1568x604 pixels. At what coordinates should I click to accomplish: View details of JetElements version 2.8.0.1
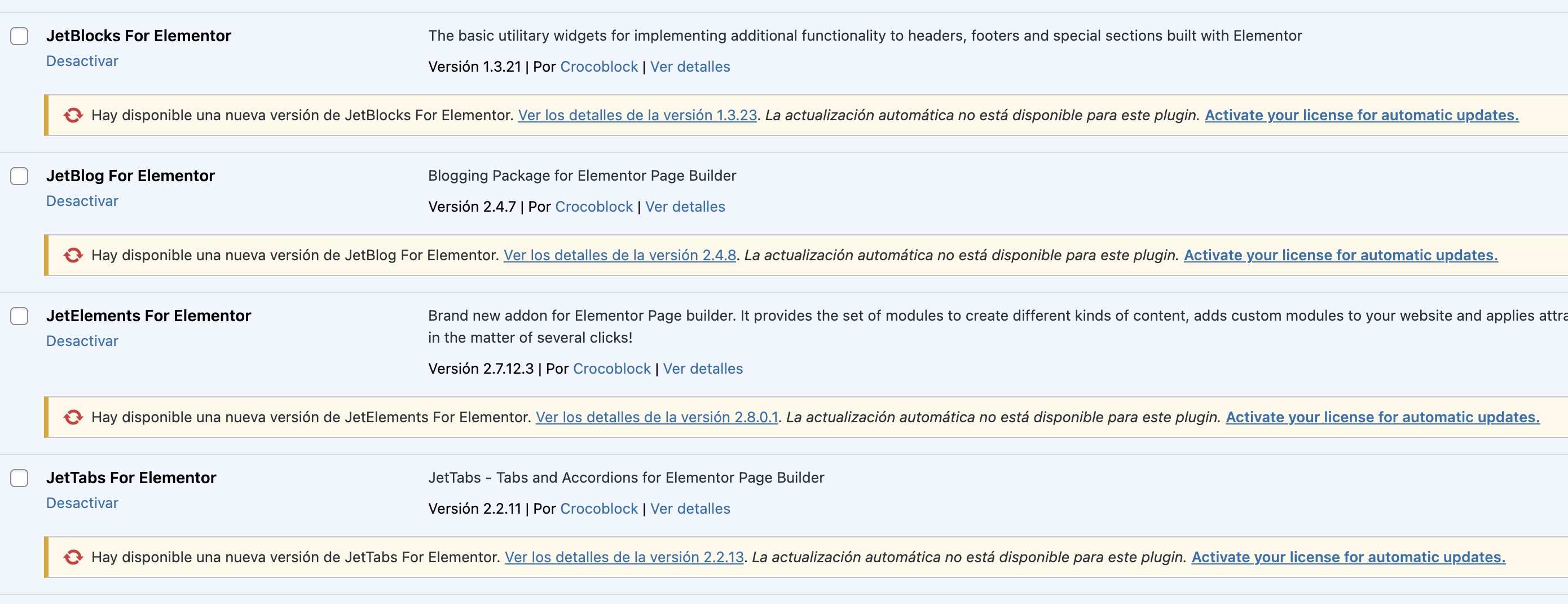point(656,418)
